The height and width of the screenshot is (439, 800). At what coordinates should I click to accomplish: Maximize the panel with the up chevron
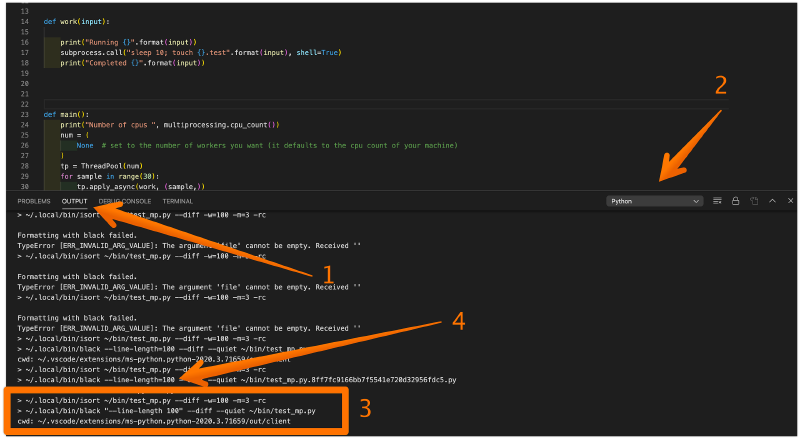pos(771,201)
